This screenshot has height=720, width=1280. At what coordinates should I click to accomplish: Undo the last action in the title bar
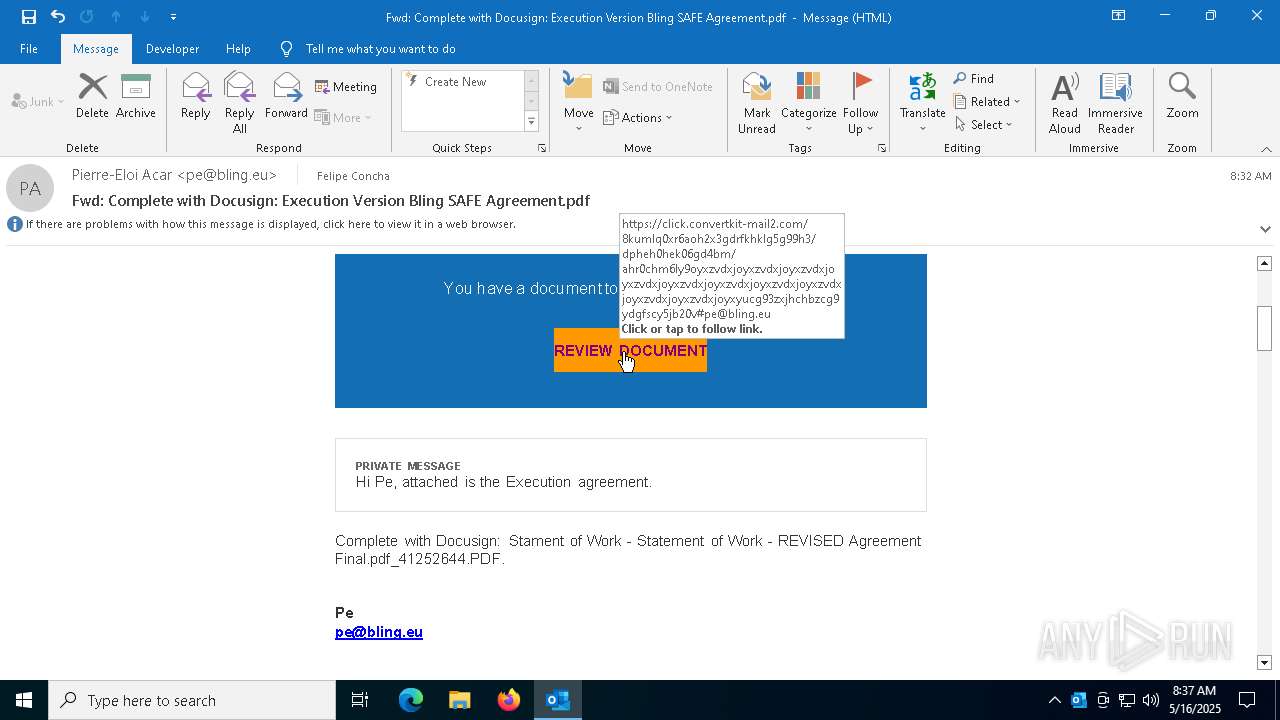click(x=58, y=17)
